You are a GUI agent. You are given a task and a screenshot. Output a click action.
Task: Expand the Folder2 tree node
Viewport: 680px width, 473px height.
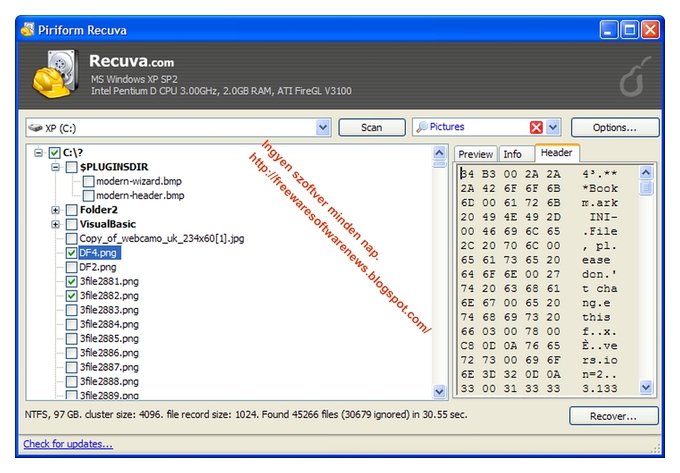point(56,210)
